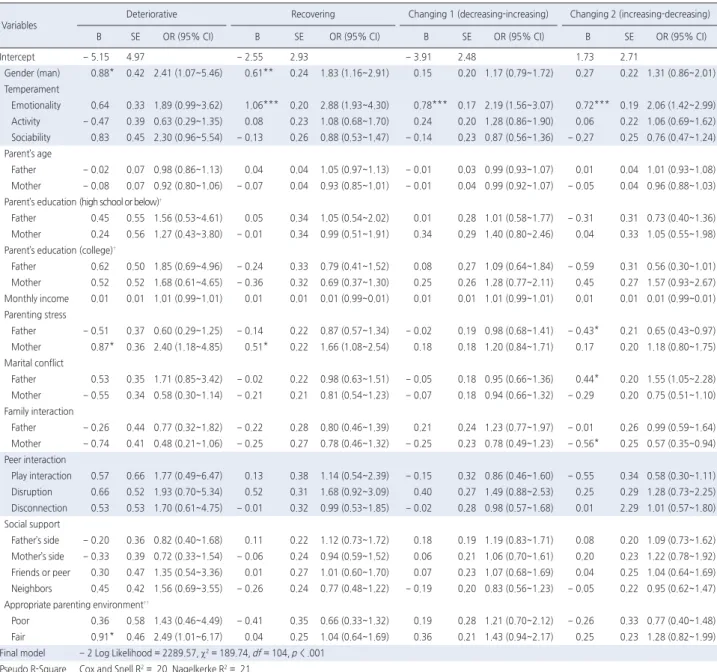Click the 'Disconnection' row label

[x=39, y=508]
